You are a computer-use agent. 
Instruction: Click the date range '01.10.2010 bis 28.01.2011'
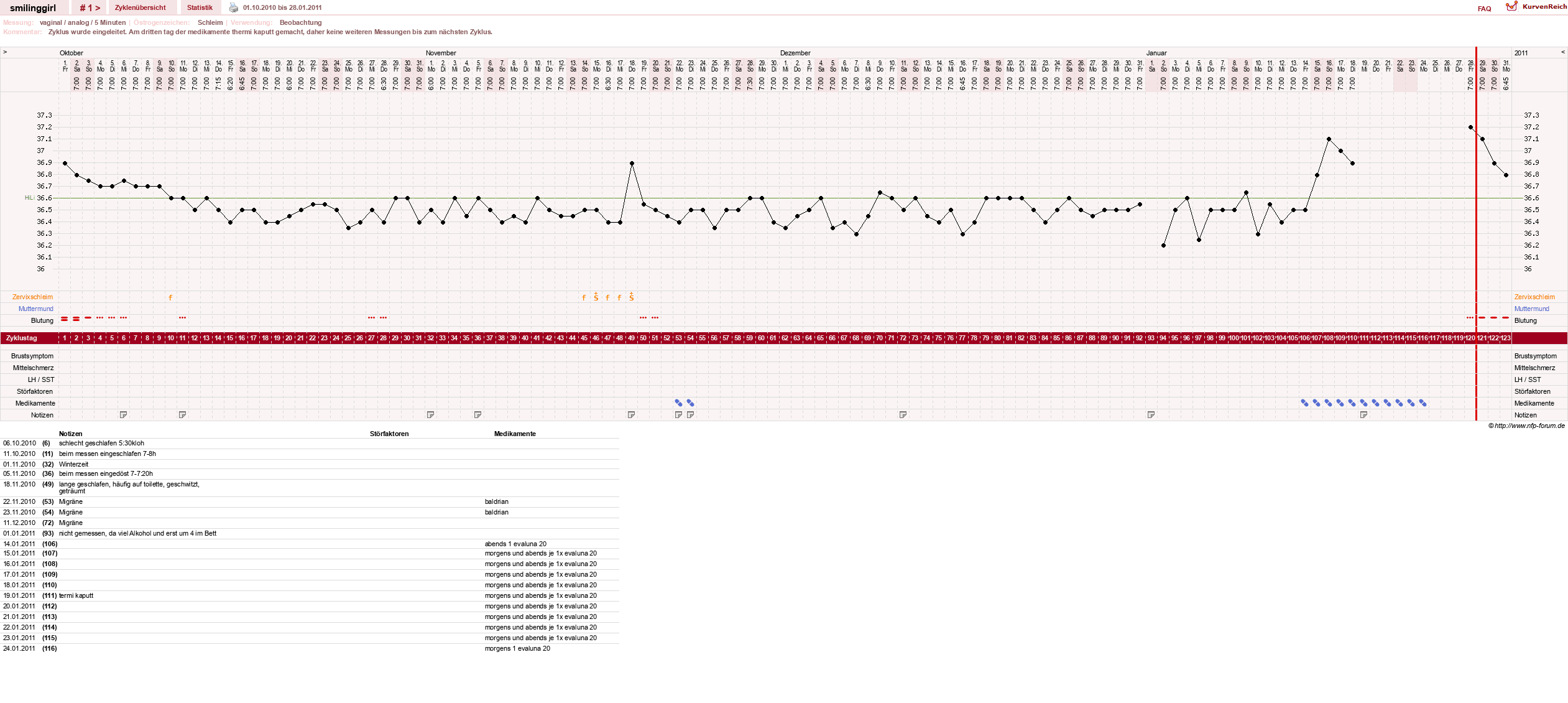coord(282,8)
